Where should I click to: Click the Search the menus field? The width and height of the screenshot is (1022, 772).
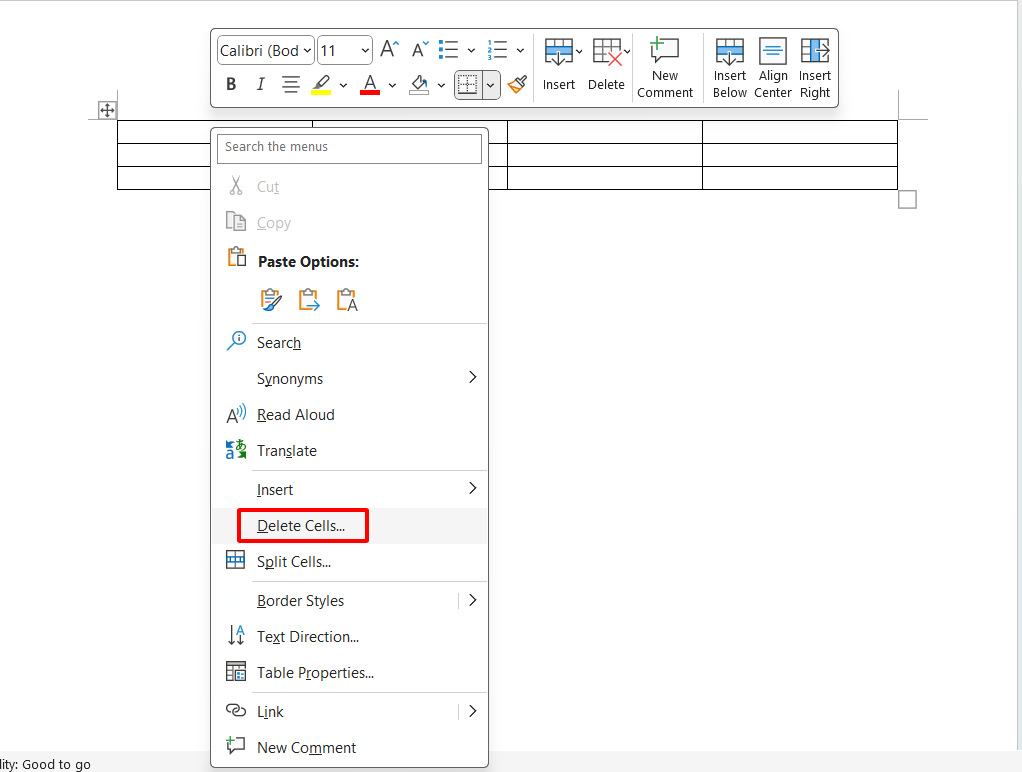pos(349,148)
